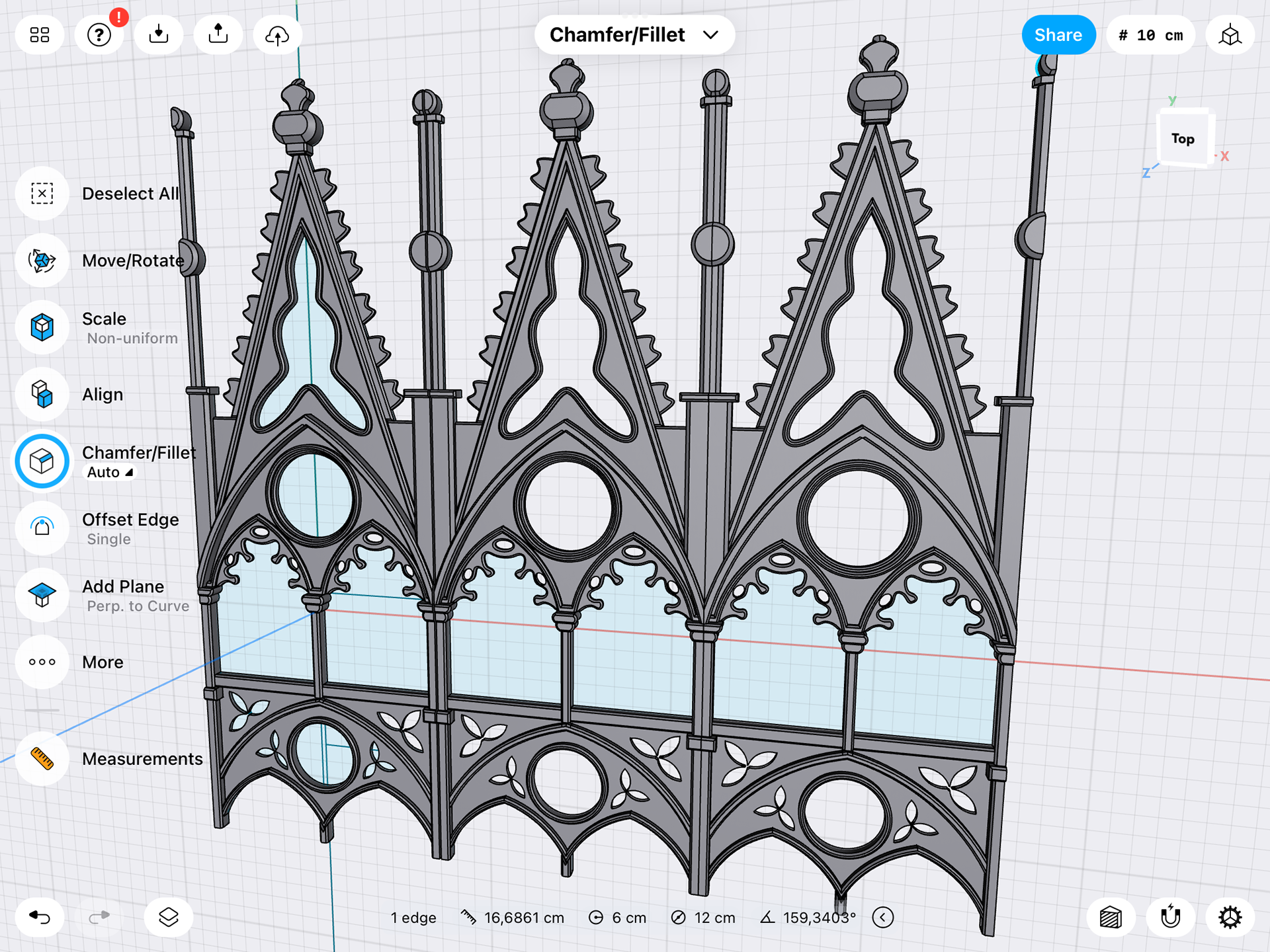The width and height of the screenshot is (1270, 952).
Task: Click Deselect All
Action: (42, 194)
